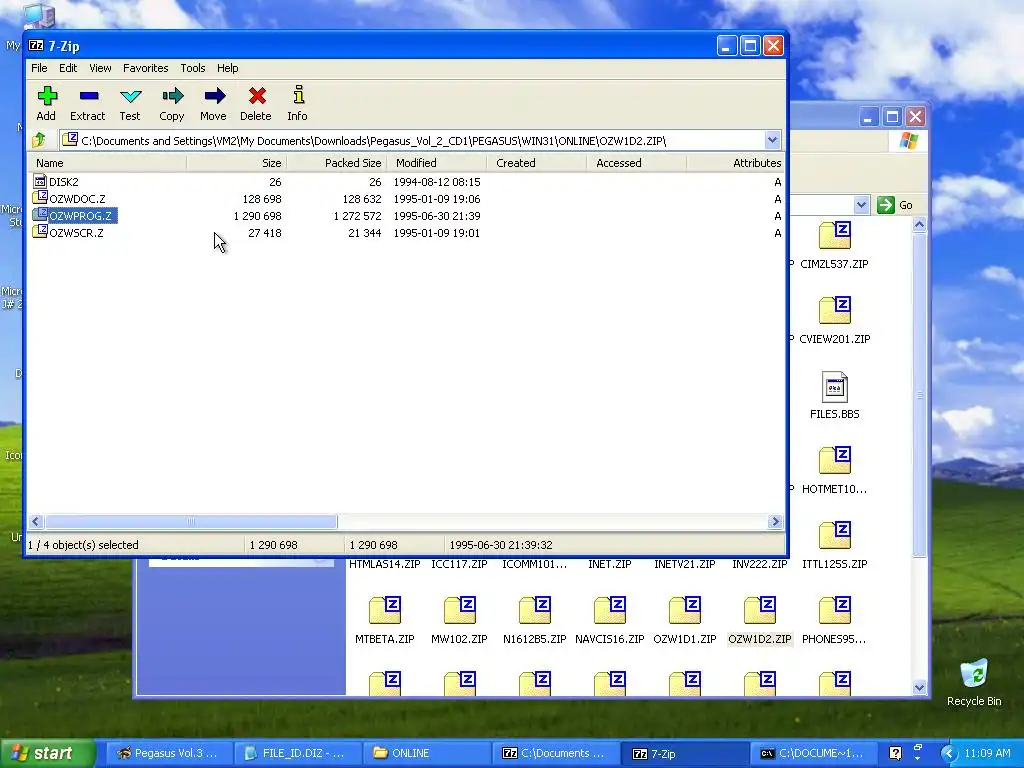The width and height of the screenshot is (1024, 768).
Task: Select ITTL125S.ZIP archive icon
Action: coord(834,536)
